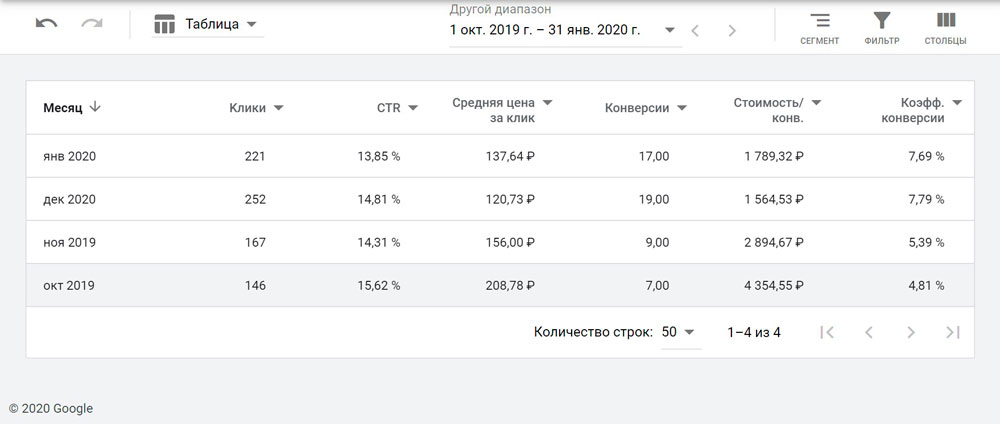Open the Конверсии column menu
1000x424 pixels.
[682, 108]
